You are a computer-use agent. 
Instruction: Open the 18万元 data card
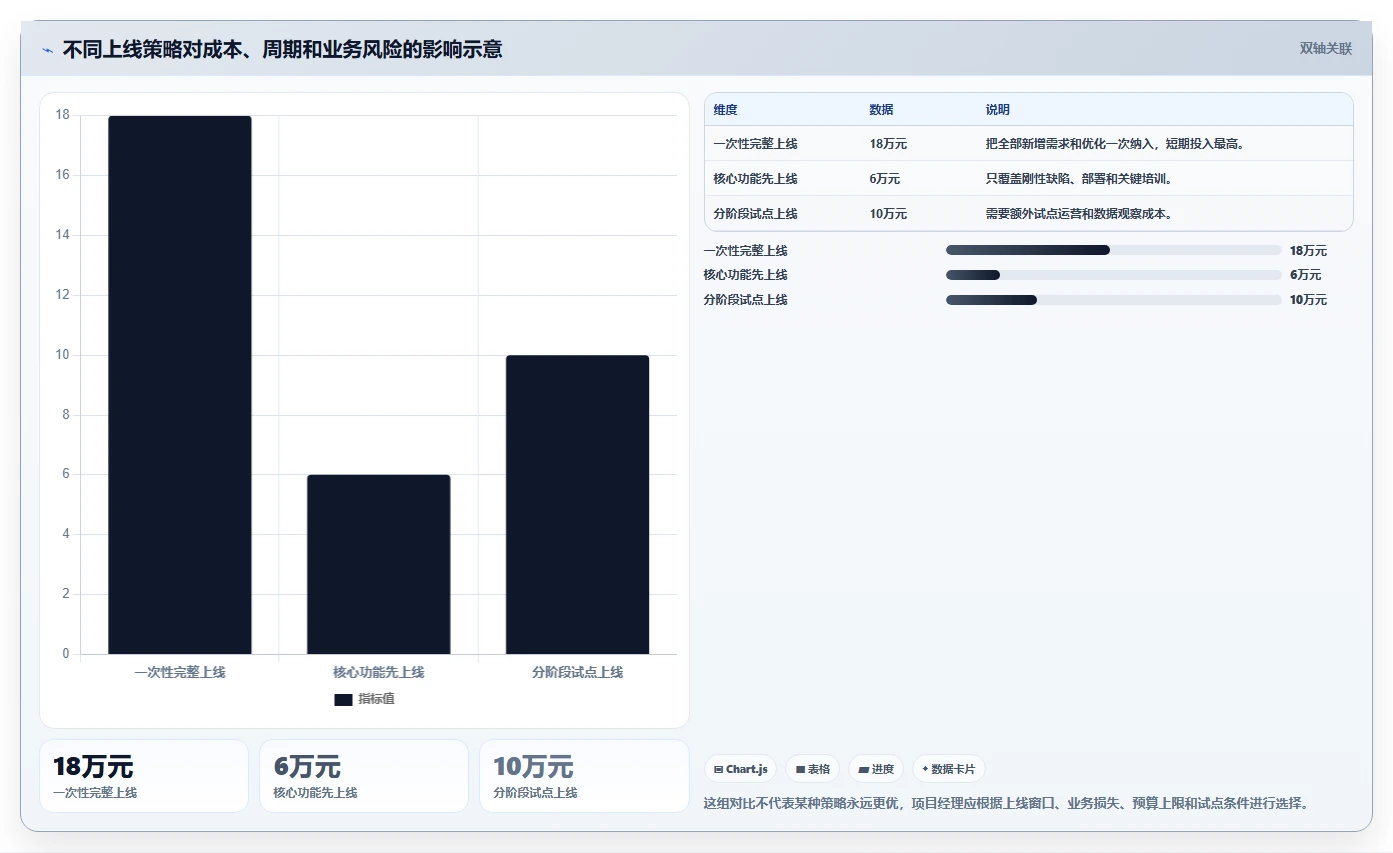[x=144, y=776]
